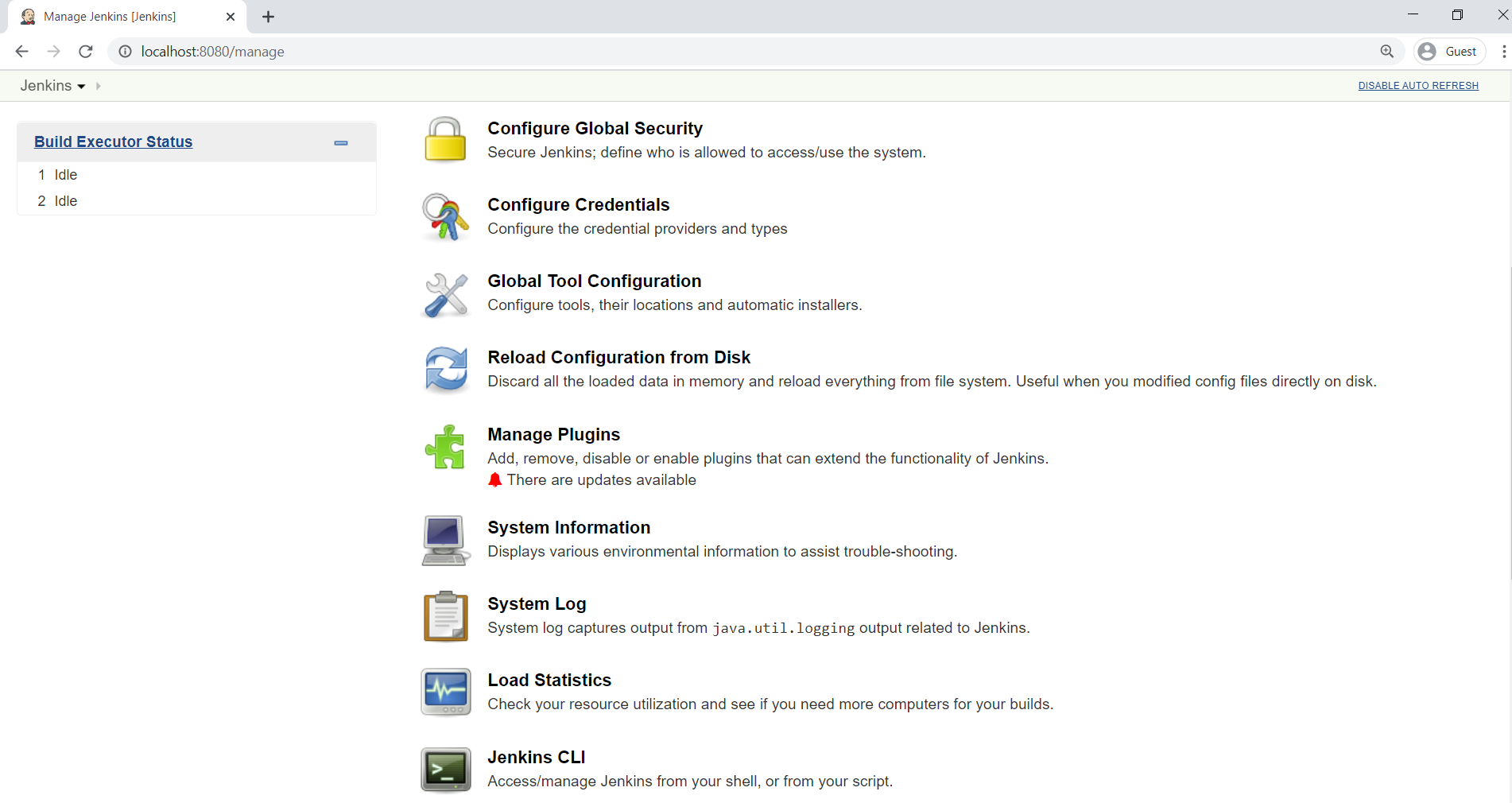Click the green puzzle piece plugins icon
1512x803 pixels.
tap(445, 447)
